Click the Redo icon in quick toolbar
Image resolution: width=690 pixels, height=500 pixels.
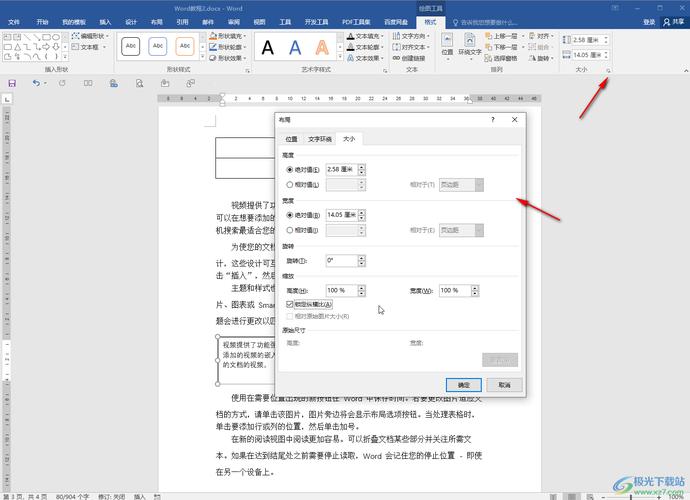[62, 83]
